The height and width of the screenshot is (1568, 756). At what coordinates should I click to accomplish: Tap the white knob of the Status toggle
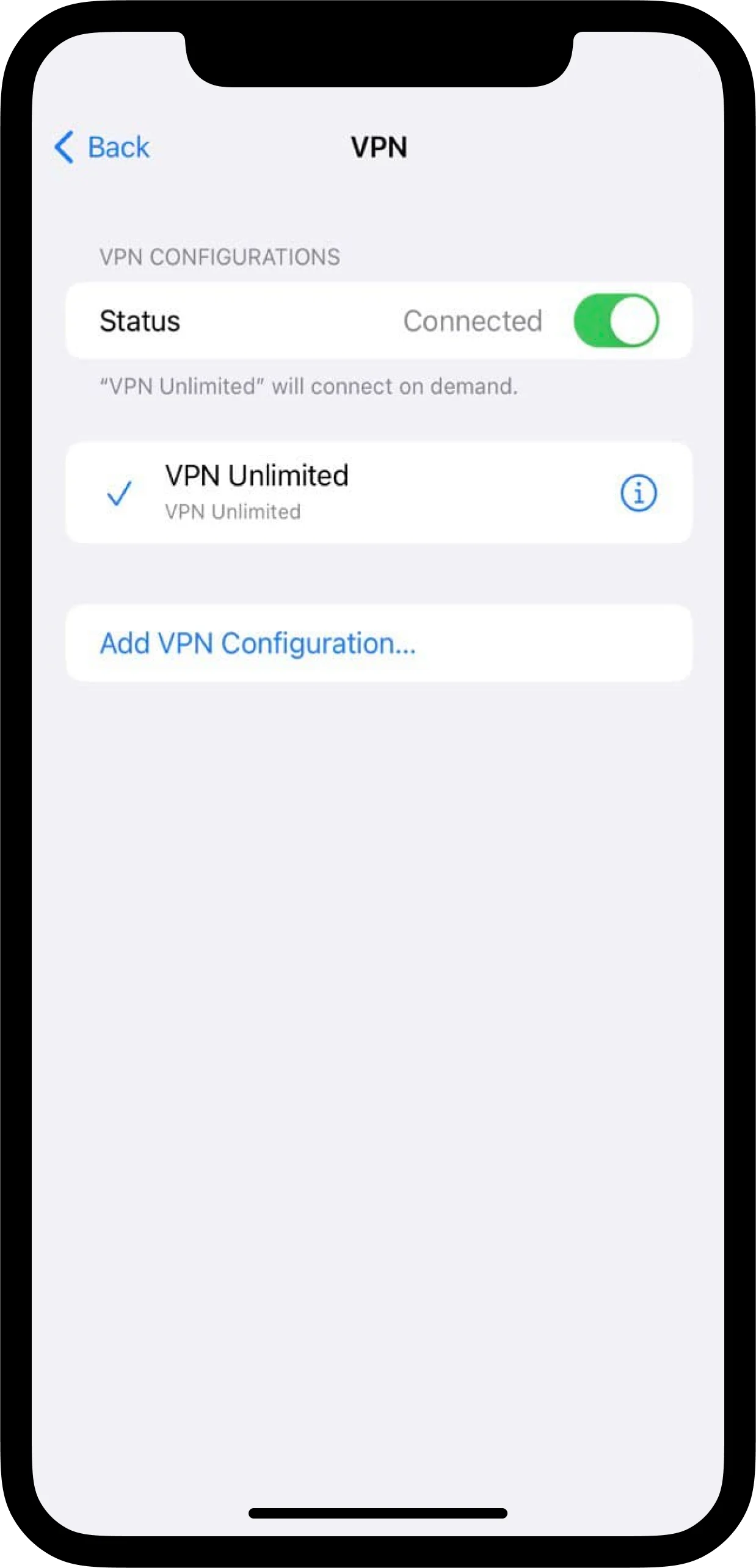[633, 321]
